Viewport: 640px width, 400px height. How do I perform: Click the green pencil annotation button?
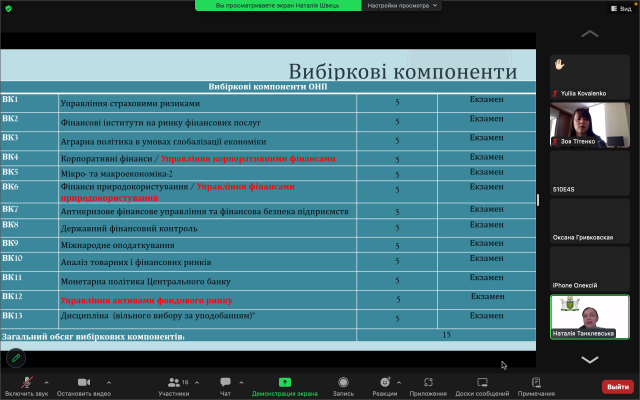click(16, 358)
